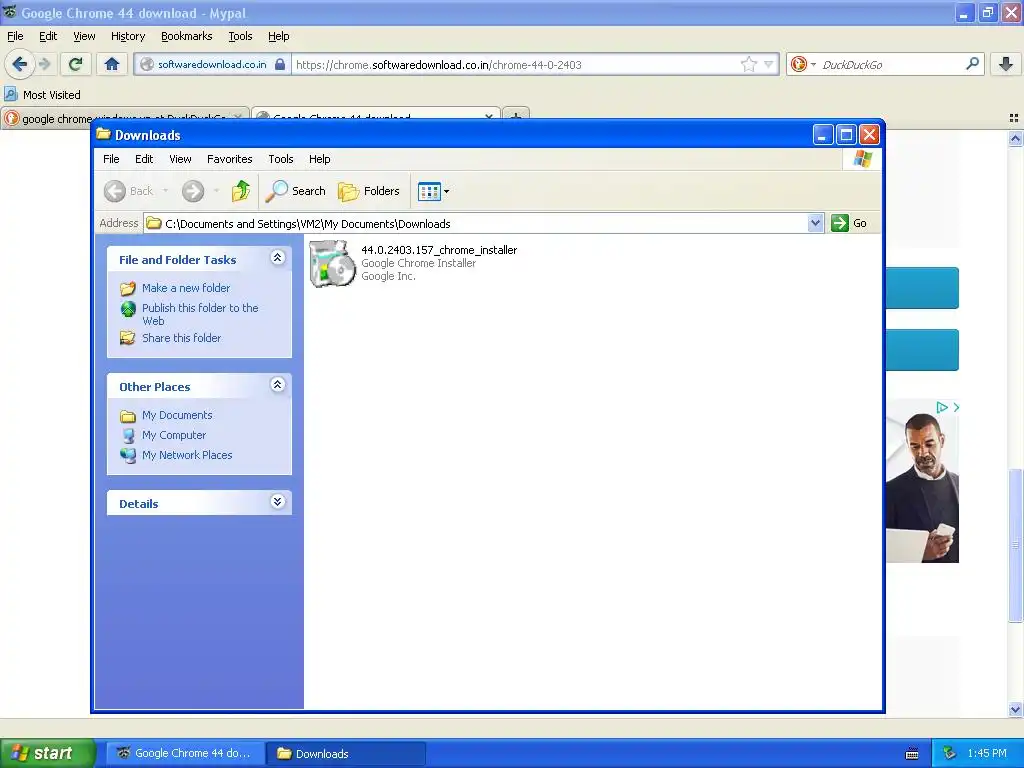
Task: Open the Explorer Search pane
Action: point(295,191)
